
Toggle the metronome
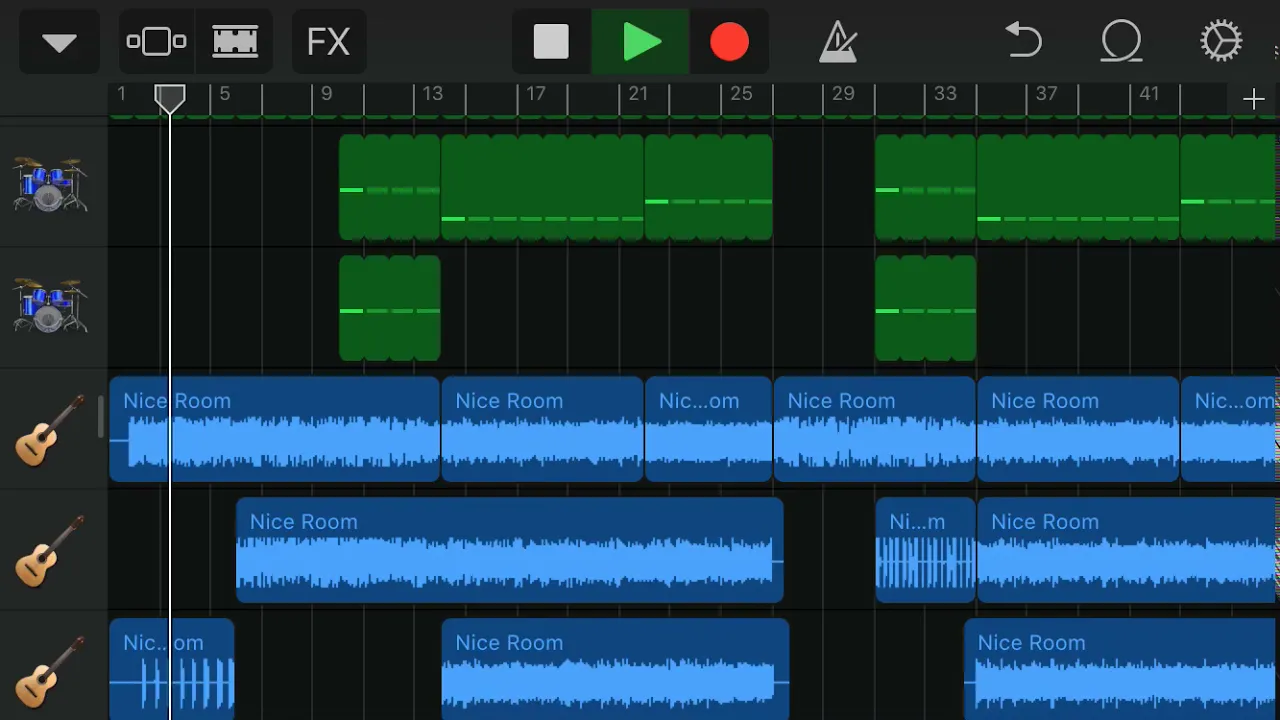coord(837,42)
